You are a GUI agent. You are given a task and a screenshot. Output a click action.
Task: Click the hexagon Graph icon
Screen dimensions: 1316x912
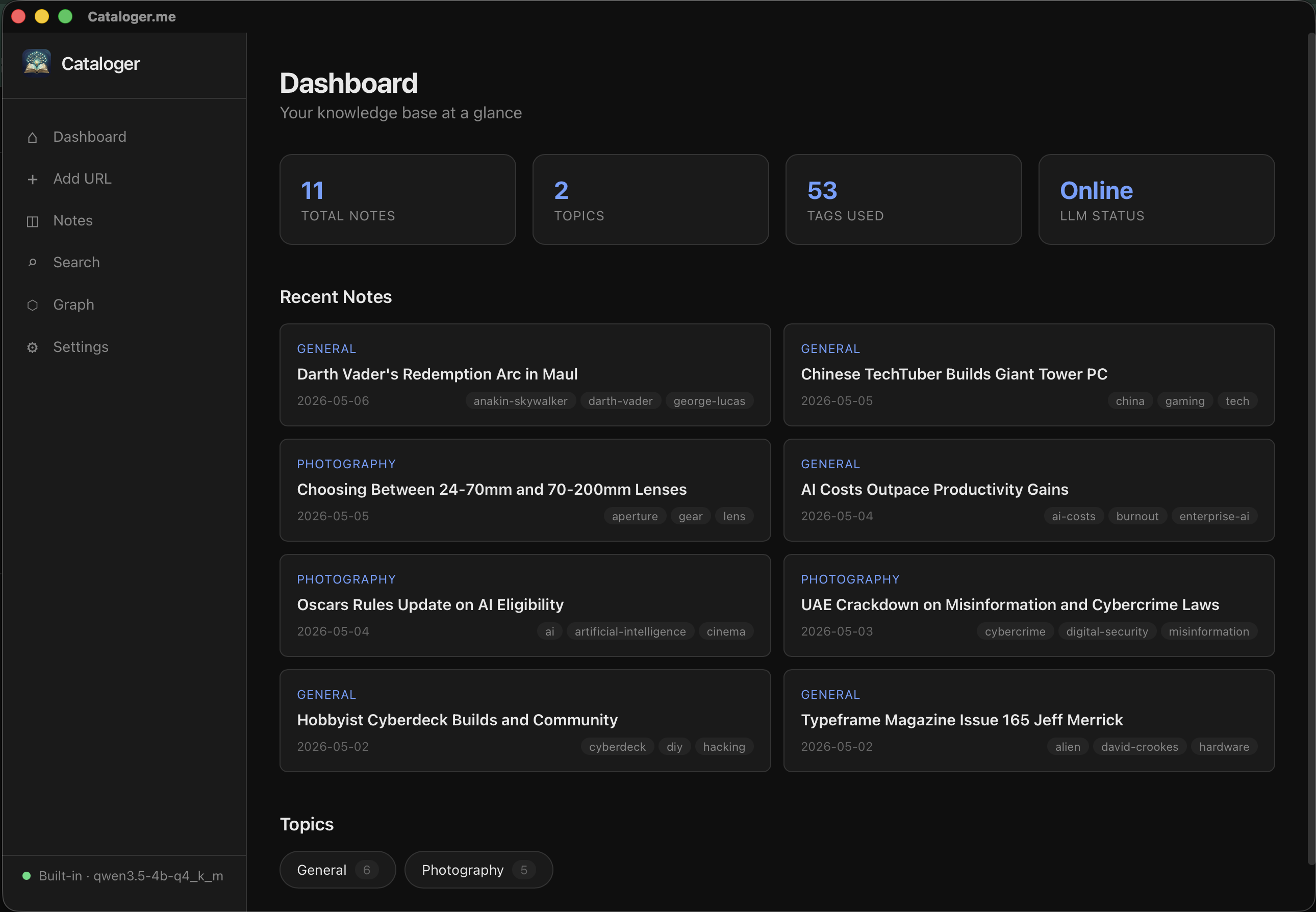coord(33,305)
